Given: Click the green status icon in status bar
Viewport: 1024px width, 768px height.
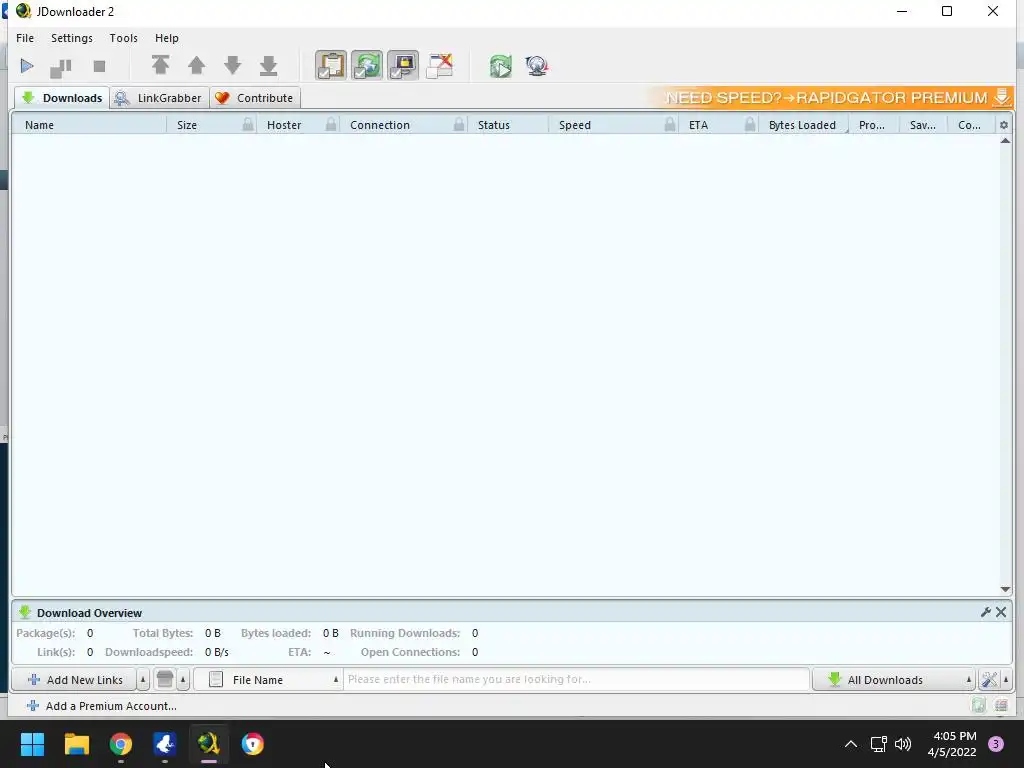Looking at the screenshot, I should pyautogui.click(x=978, y=705).
